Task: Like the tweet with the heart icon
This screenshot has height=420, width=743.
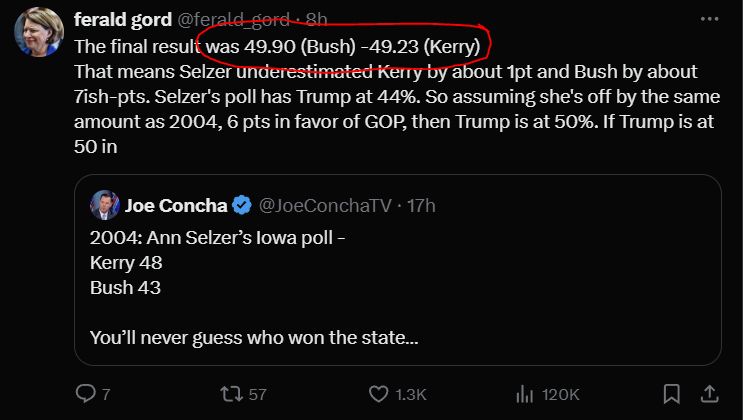Action: [378, 394]
